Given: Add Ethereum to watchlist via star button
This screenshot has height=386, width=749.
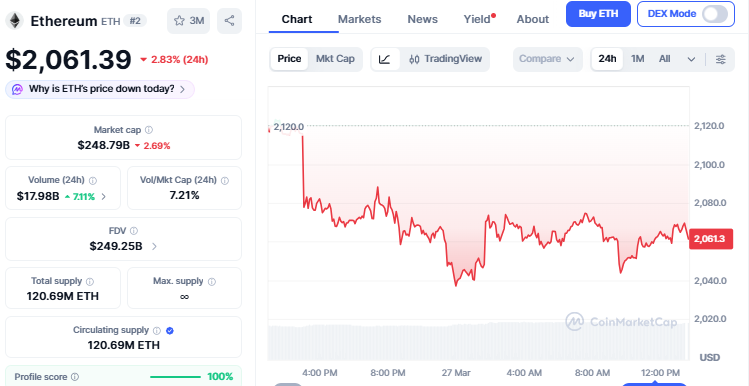Looking at the screenshot, I should click(188, 21).
